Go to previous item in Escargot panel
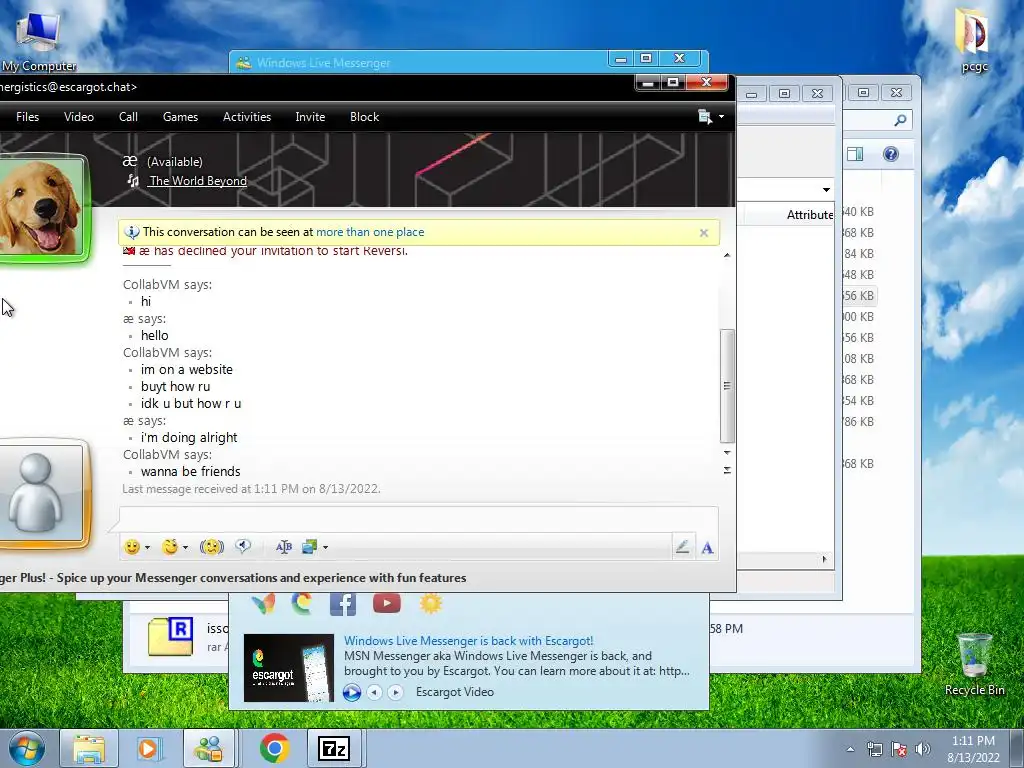Screen dimensions: 1024x768 click(x=374, y=692)
